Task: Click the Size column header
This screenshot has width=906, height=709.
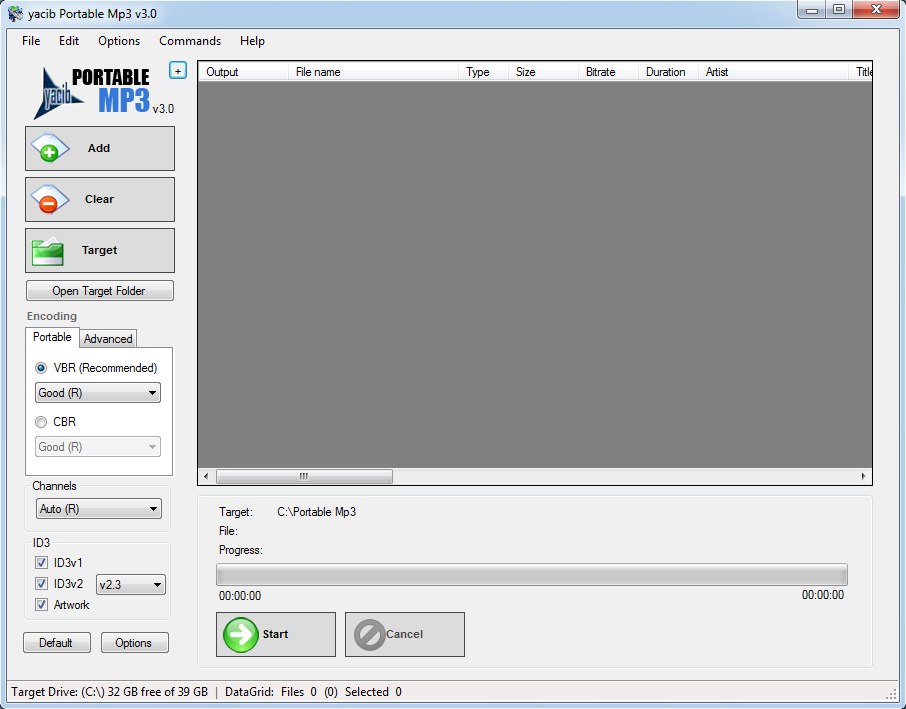Action: [x=543, y=72]
